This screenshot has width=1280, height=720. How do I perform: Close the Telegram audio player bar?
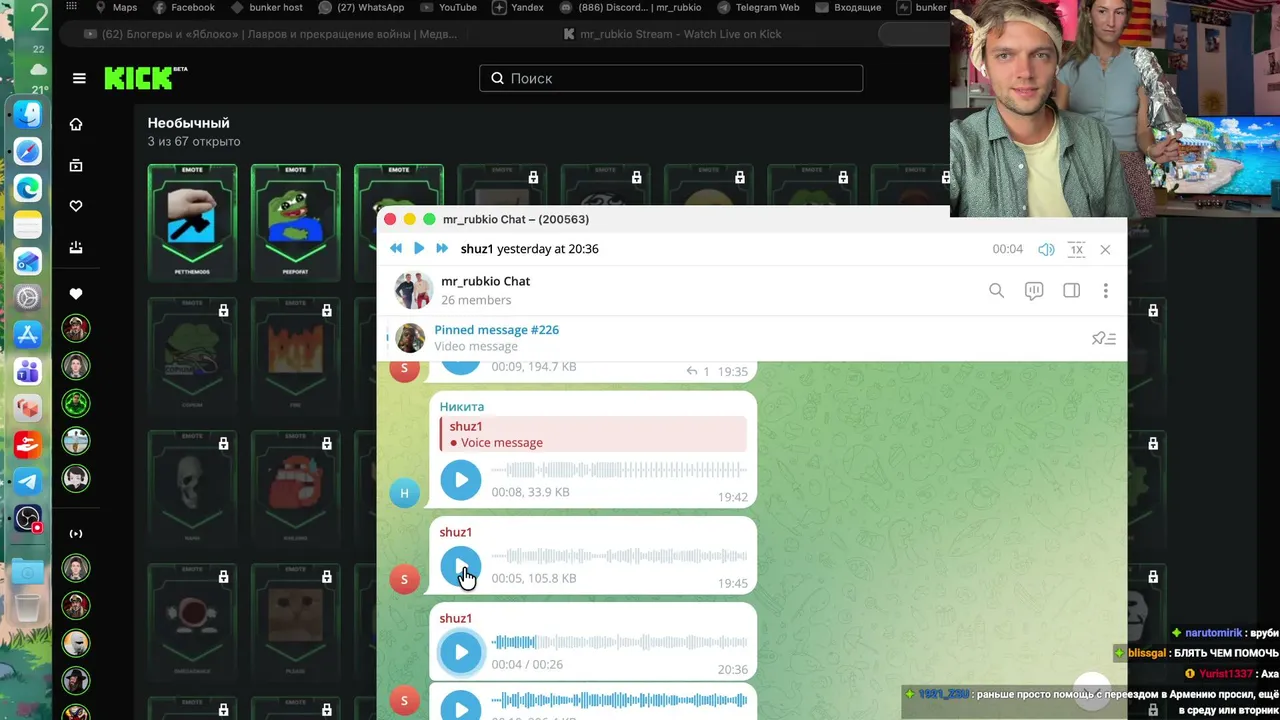click(1105, 250)
